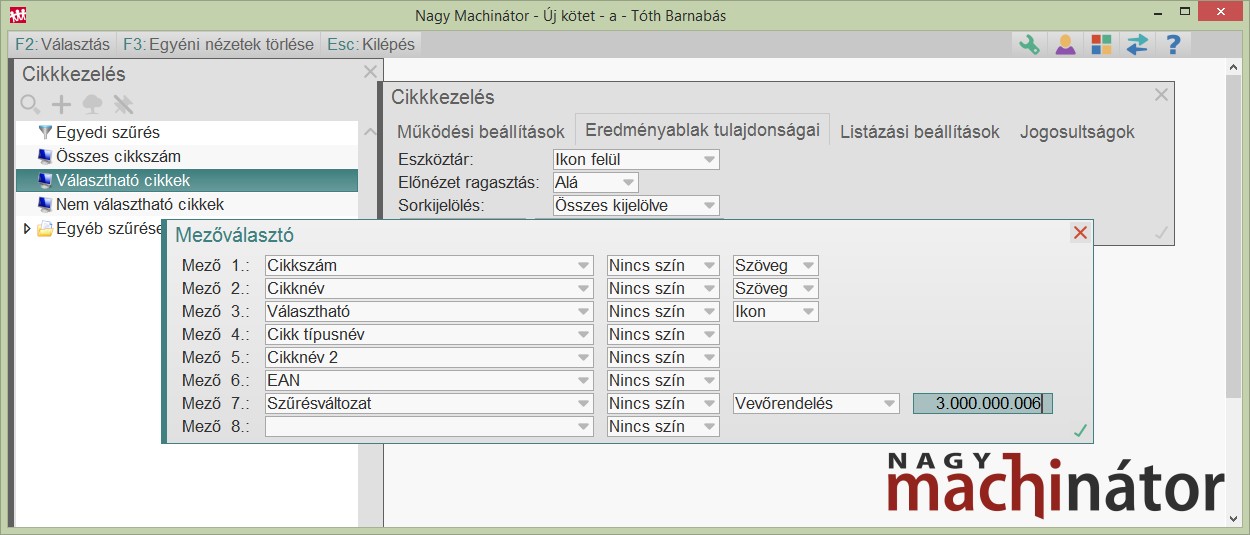1250x535 pixels.
Task: Open help with the question mark icon
Action: click(1173, 44)
